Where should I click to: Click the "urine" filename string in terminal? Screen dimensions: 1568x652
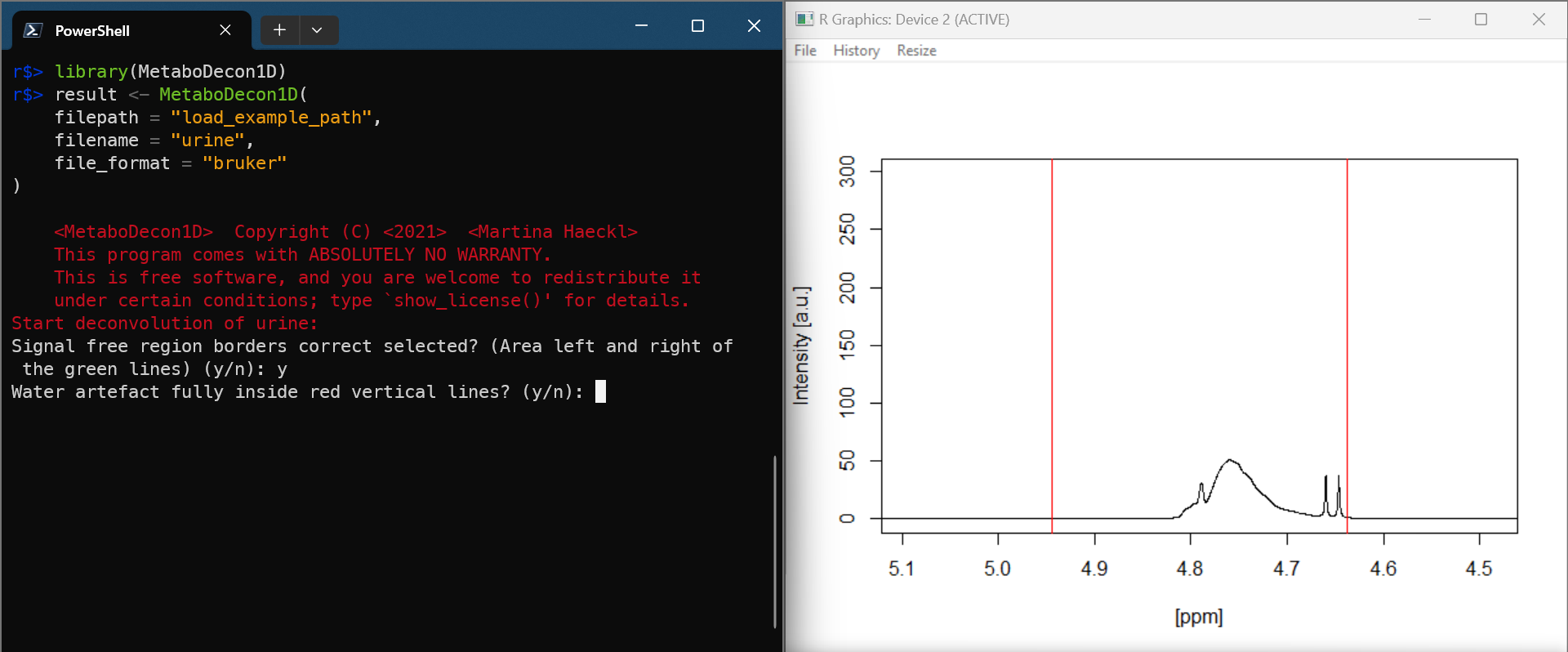click(207, 141)
